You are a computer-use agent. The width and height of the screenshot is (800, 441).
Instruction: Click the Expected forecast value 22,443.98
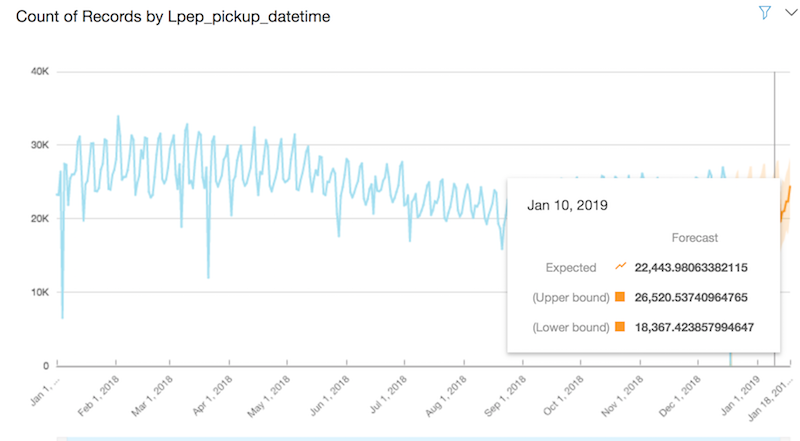(x=691, y=267)
